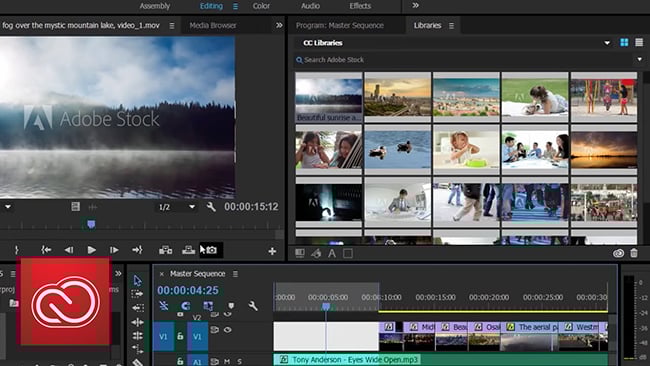Click the source V1 patch button
Image resolution: width=650 pixels, height=366 pixels.
[x=163, y=337]
